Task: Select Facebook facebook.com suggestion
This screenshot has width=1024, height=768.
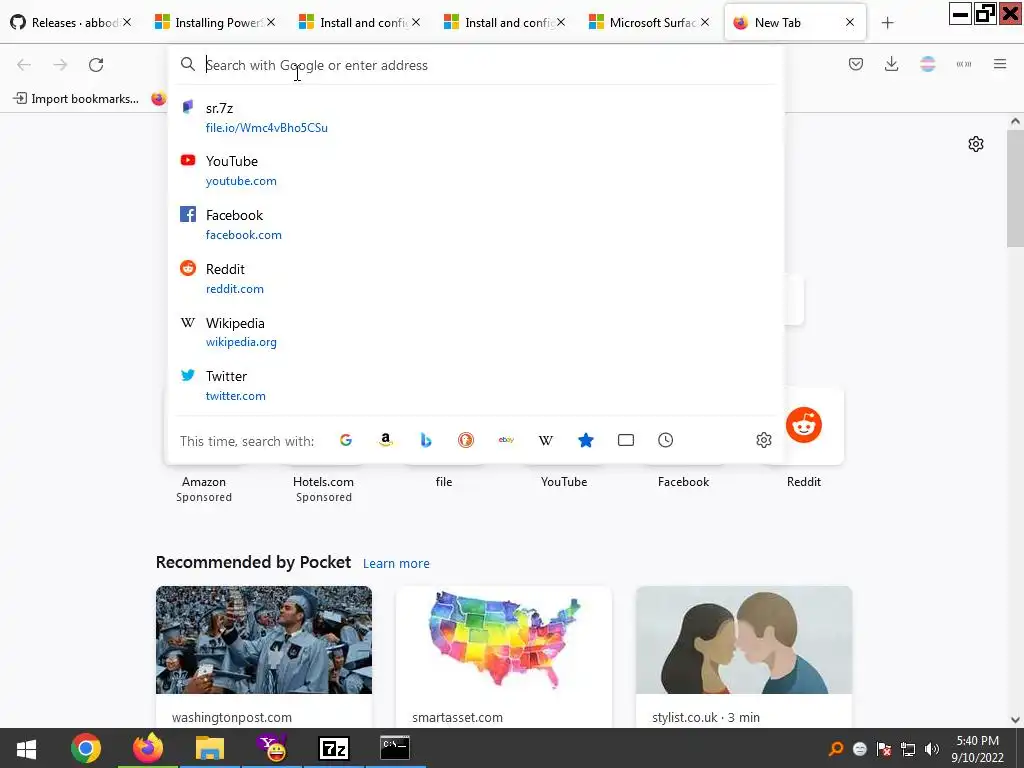Action: coord(475,225)
